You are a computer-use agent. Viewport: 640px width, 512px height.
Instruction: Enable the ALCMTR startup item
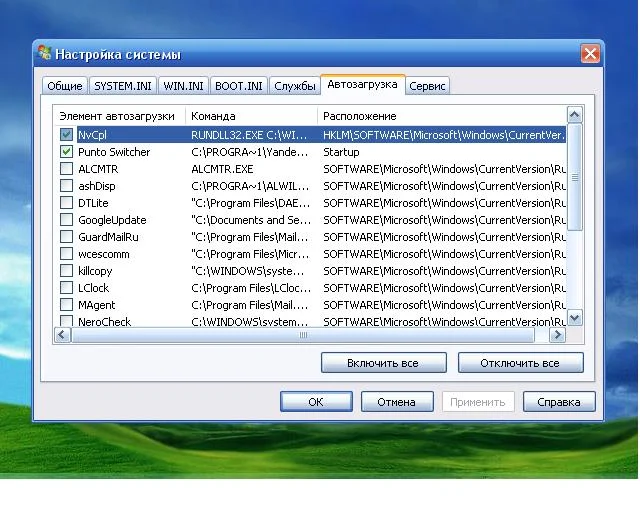[66, 169]
